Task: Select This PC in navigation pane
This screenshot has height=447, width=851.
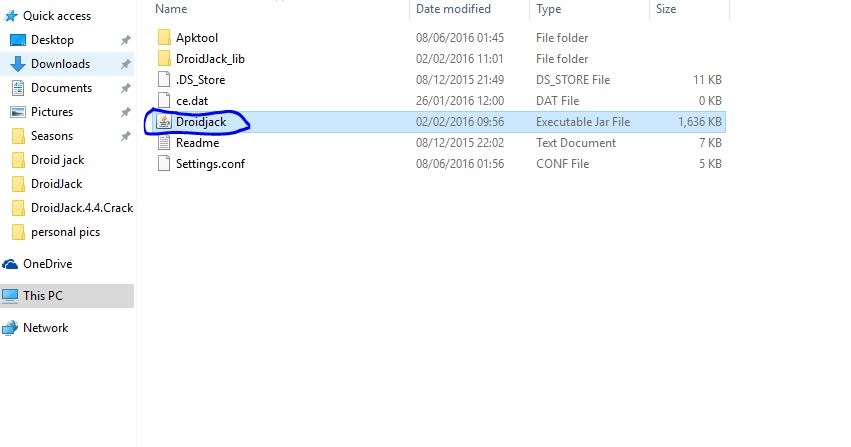Action: point(43,296)
